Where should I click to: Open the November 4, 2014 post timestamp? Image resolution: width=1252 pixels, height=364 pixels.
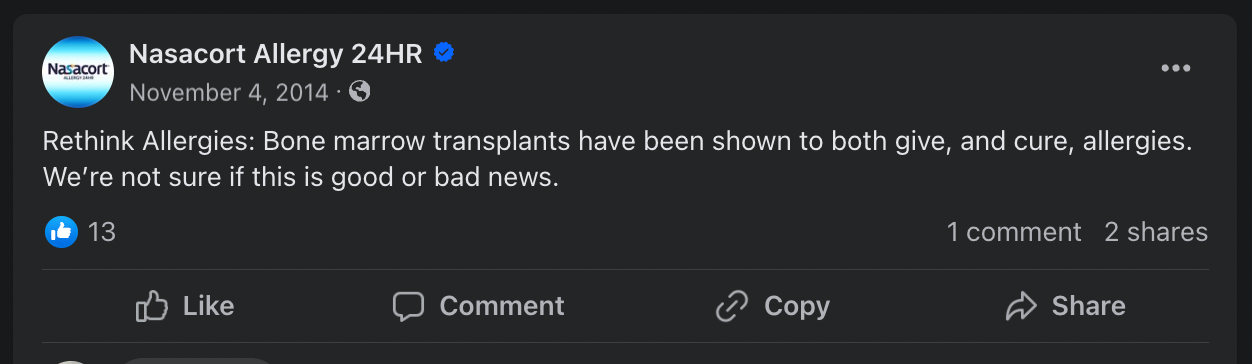coord(229,92)
